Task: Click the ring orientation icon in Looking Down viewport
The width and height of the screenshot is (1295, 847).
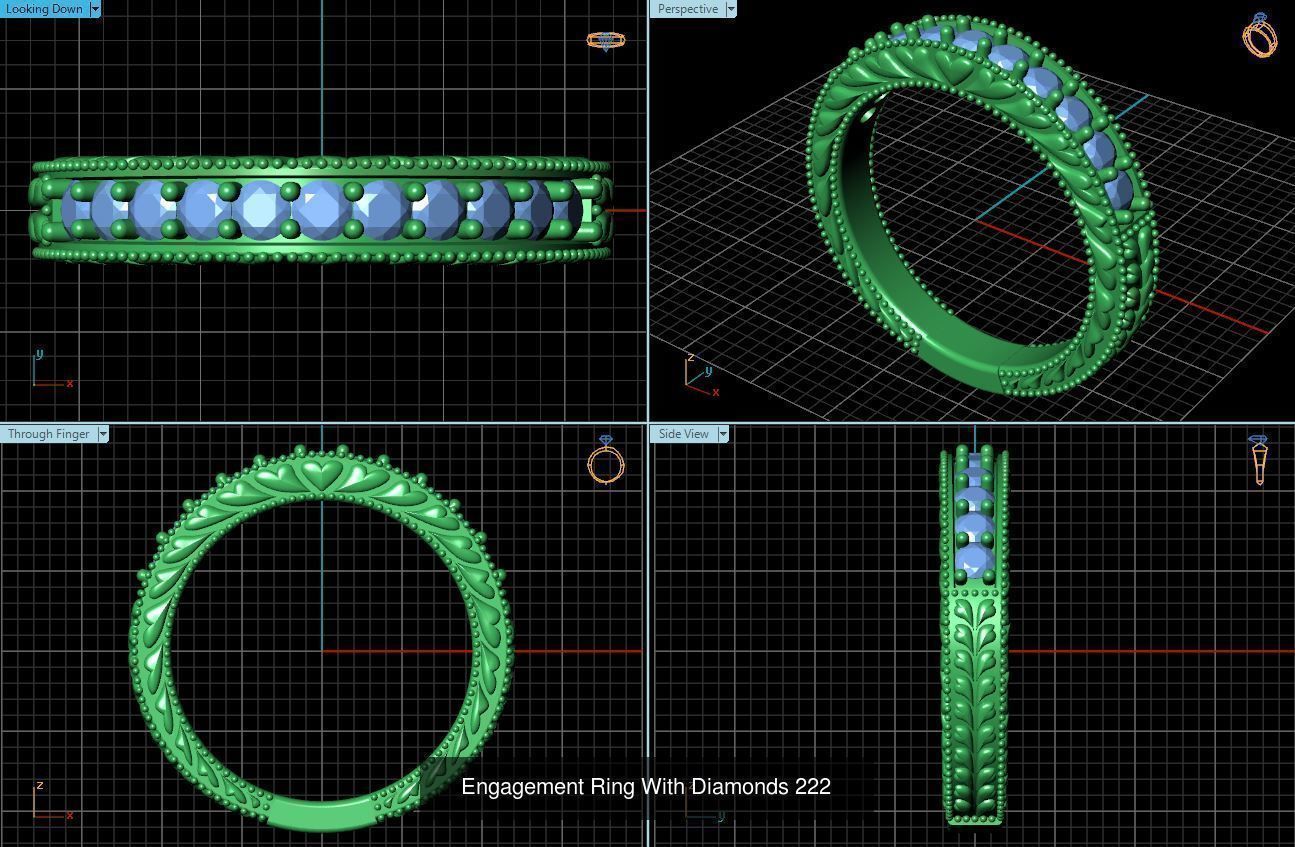Action: click(x=604, y=40)
